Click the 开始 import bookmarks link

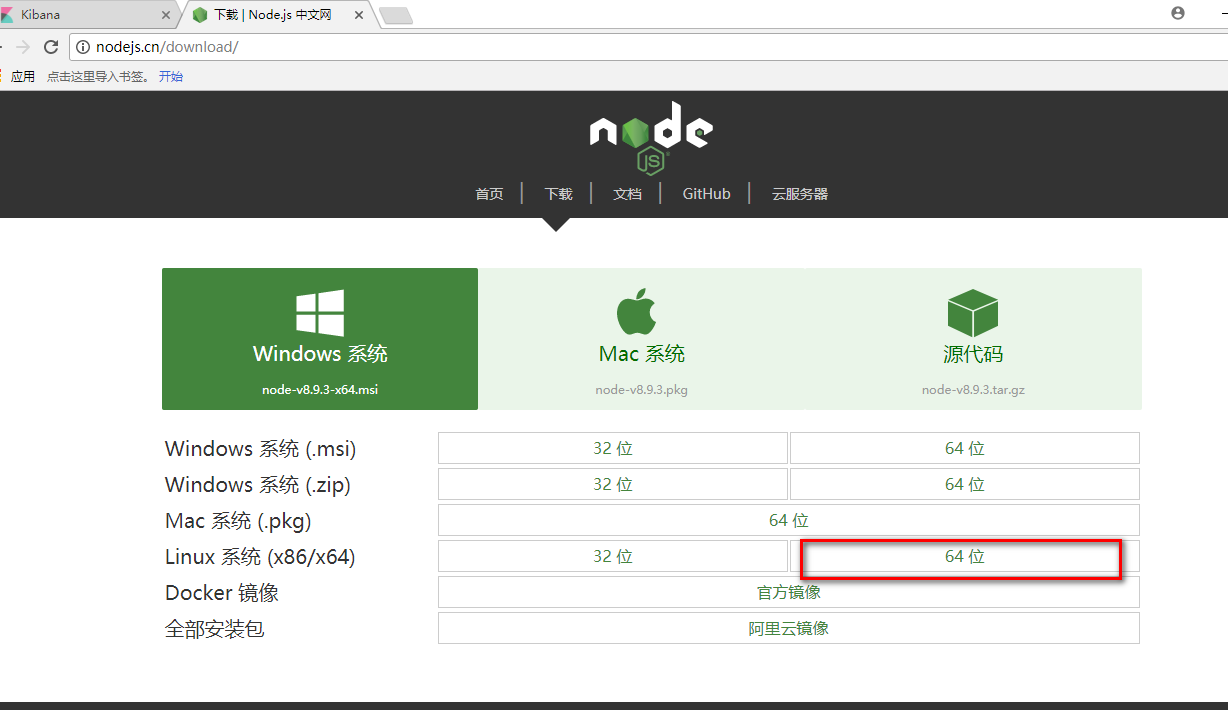(171, 76)
